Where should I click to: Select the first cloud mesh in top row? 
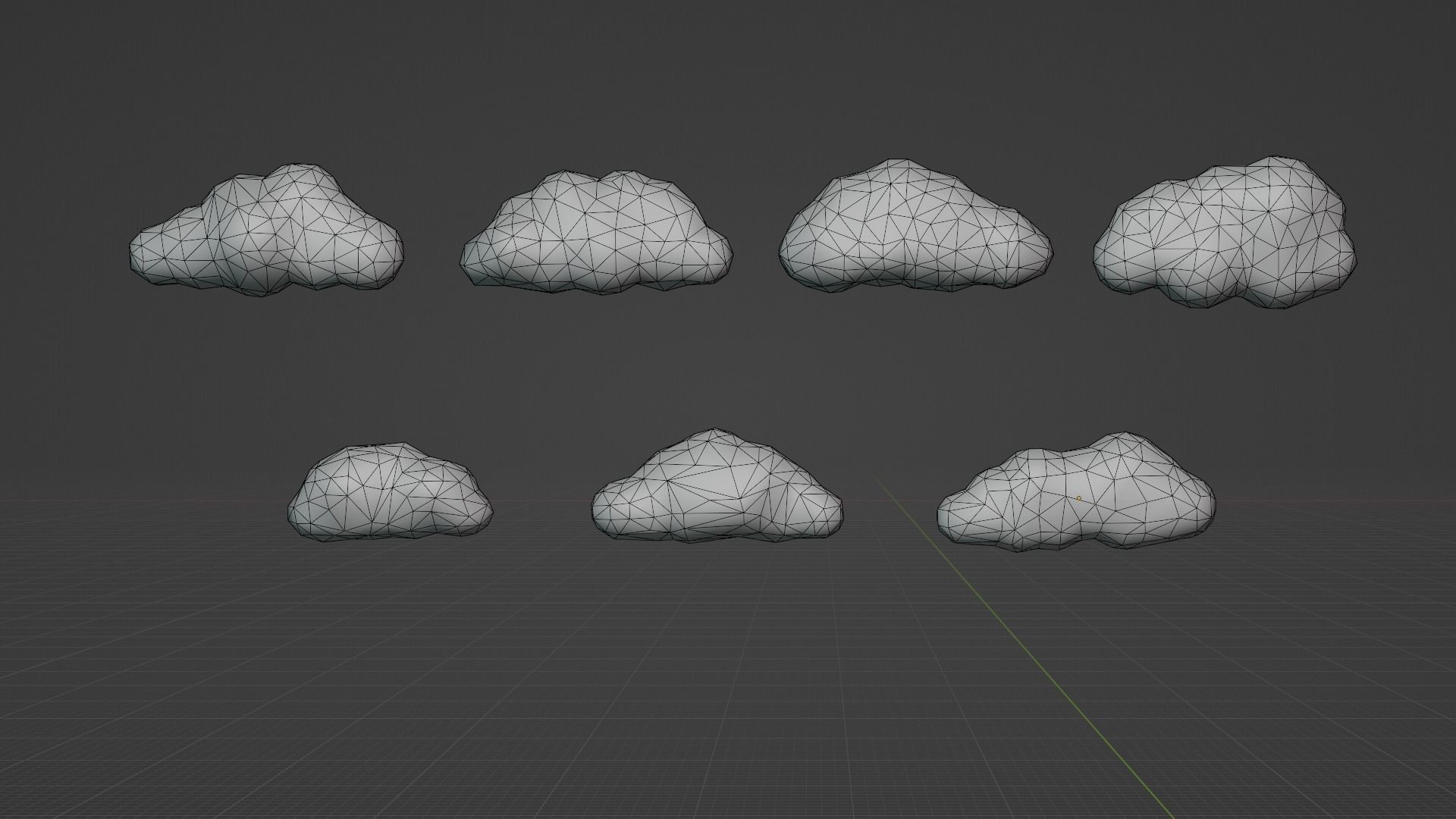click(x=266, y=231)
